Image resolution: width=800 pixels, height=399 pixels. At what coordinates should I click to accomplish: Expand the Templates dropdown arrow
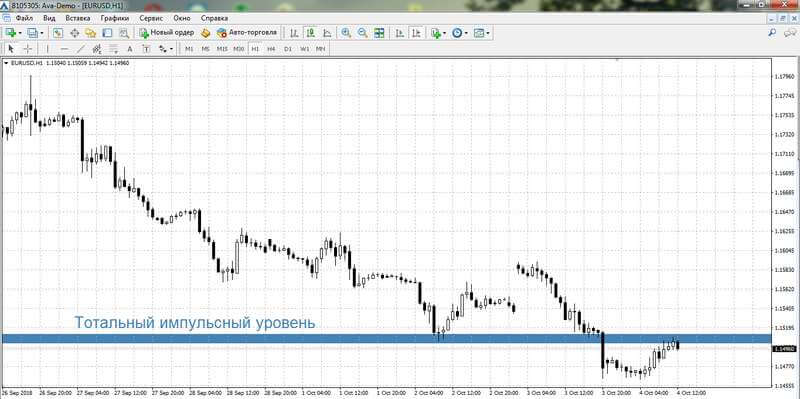[488, 33]
